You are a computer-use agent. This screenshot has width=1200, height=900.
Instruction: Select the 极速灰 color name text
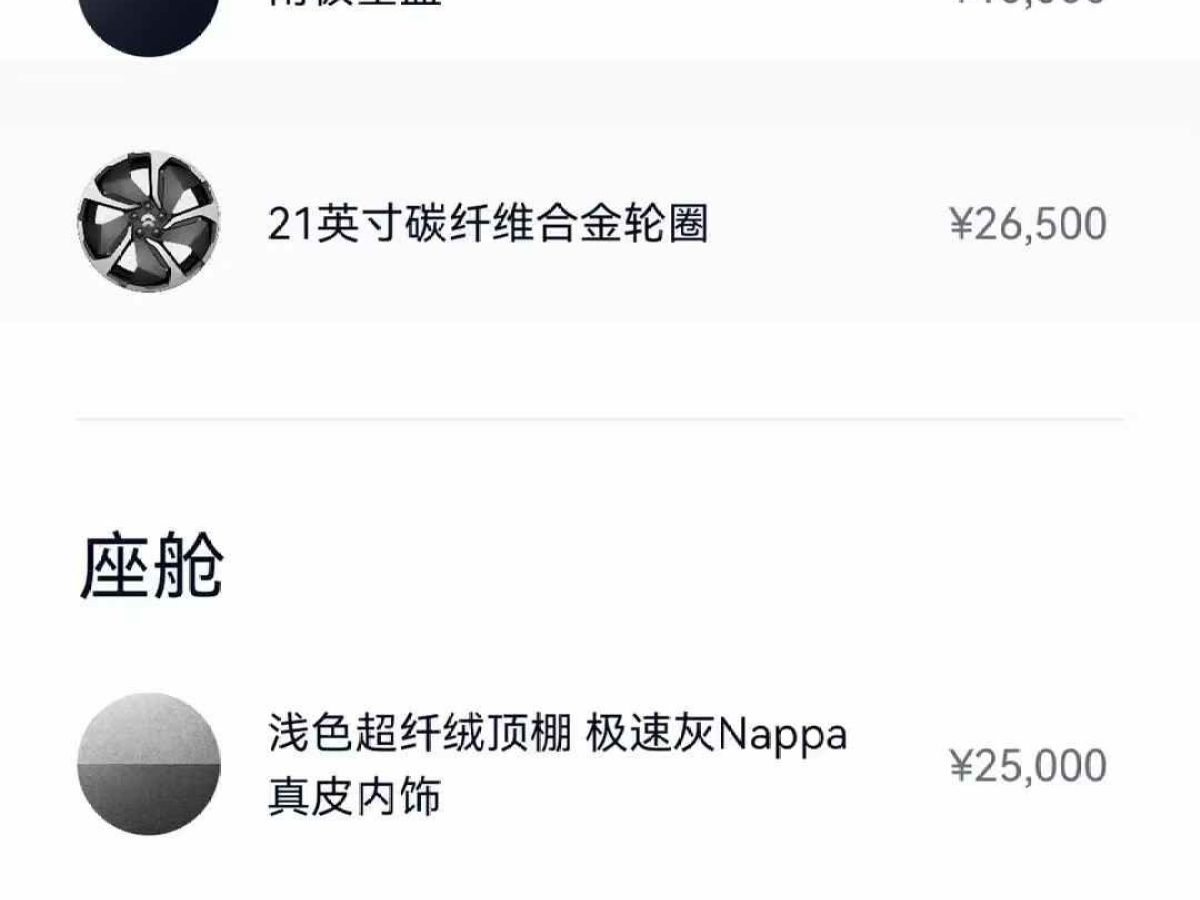click(x=652, y=735)
